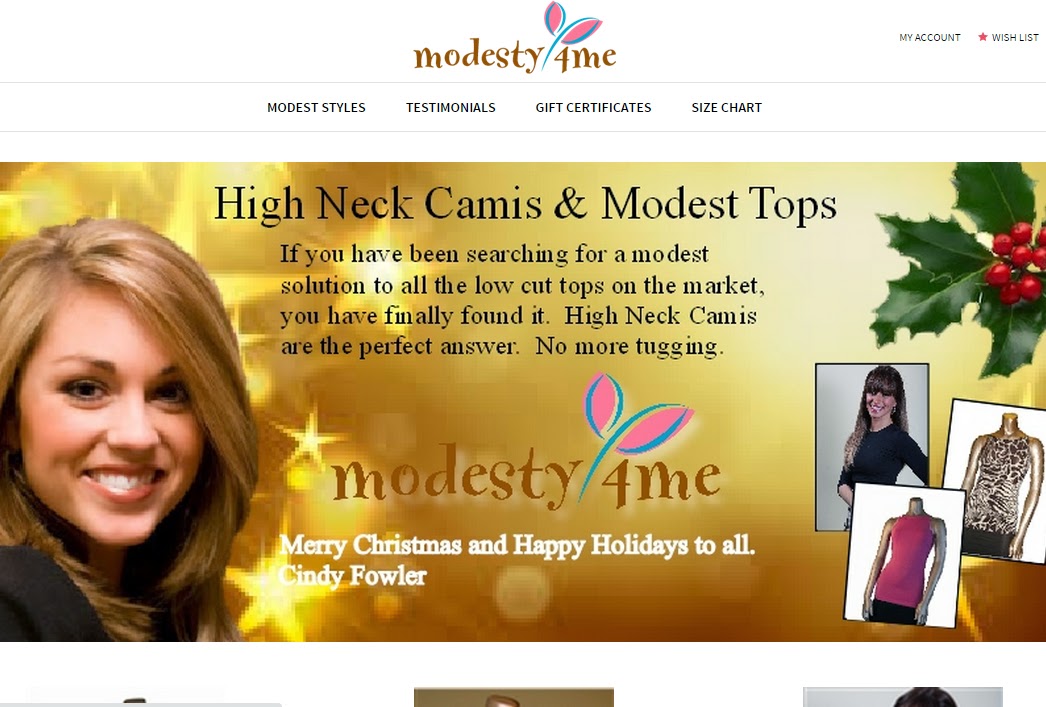Open the Modest Styles menu
The width and height of the screenshot is (1046, 707).
(x=316, y=107)
